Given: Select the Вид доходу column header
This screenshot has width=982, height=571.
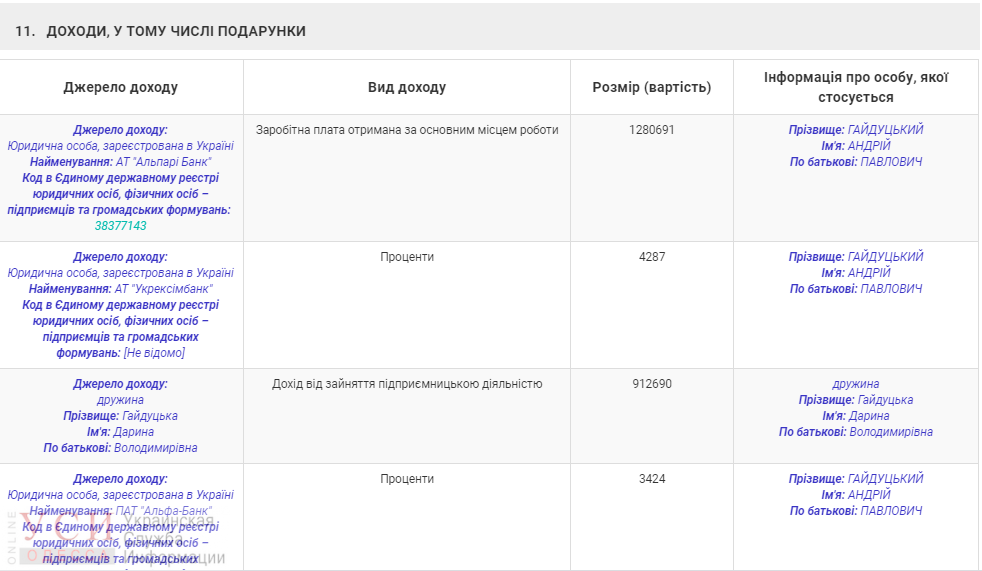Looking at the screenshot, I should point(406,87).
